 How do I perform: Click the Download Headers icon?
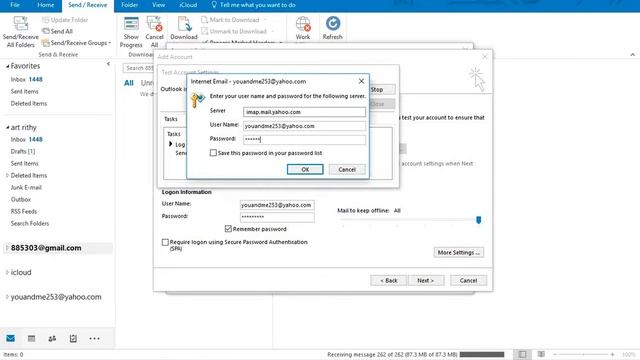pyautogui.click(x=184, y=24)
